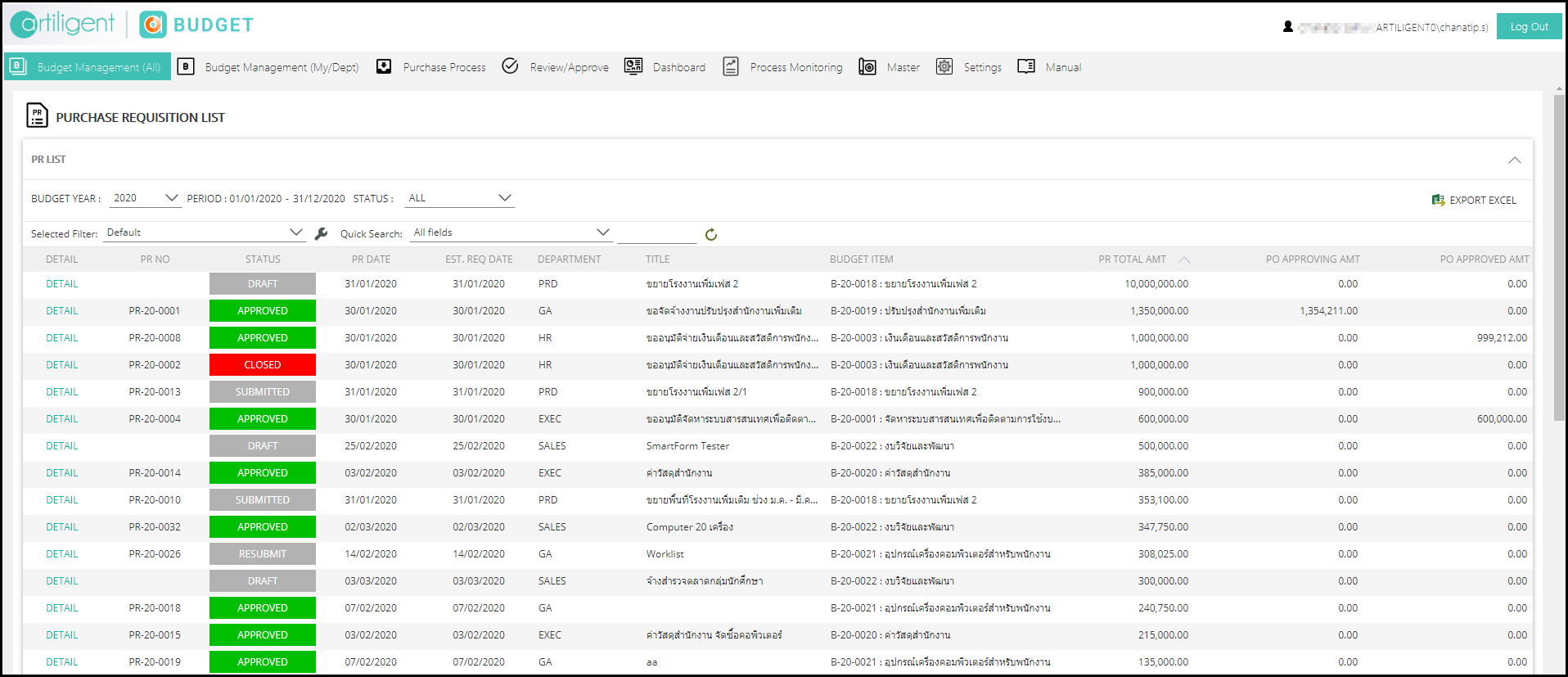1568x677 pixels.
Task: Open the Manual menu
Action: (1063, 67)
